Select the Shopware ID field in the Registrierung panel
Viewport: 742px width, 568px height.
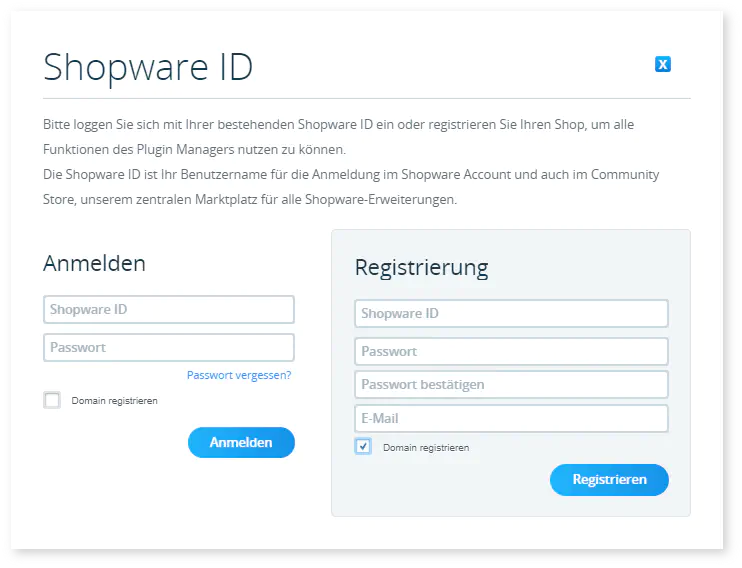(511, 314)
